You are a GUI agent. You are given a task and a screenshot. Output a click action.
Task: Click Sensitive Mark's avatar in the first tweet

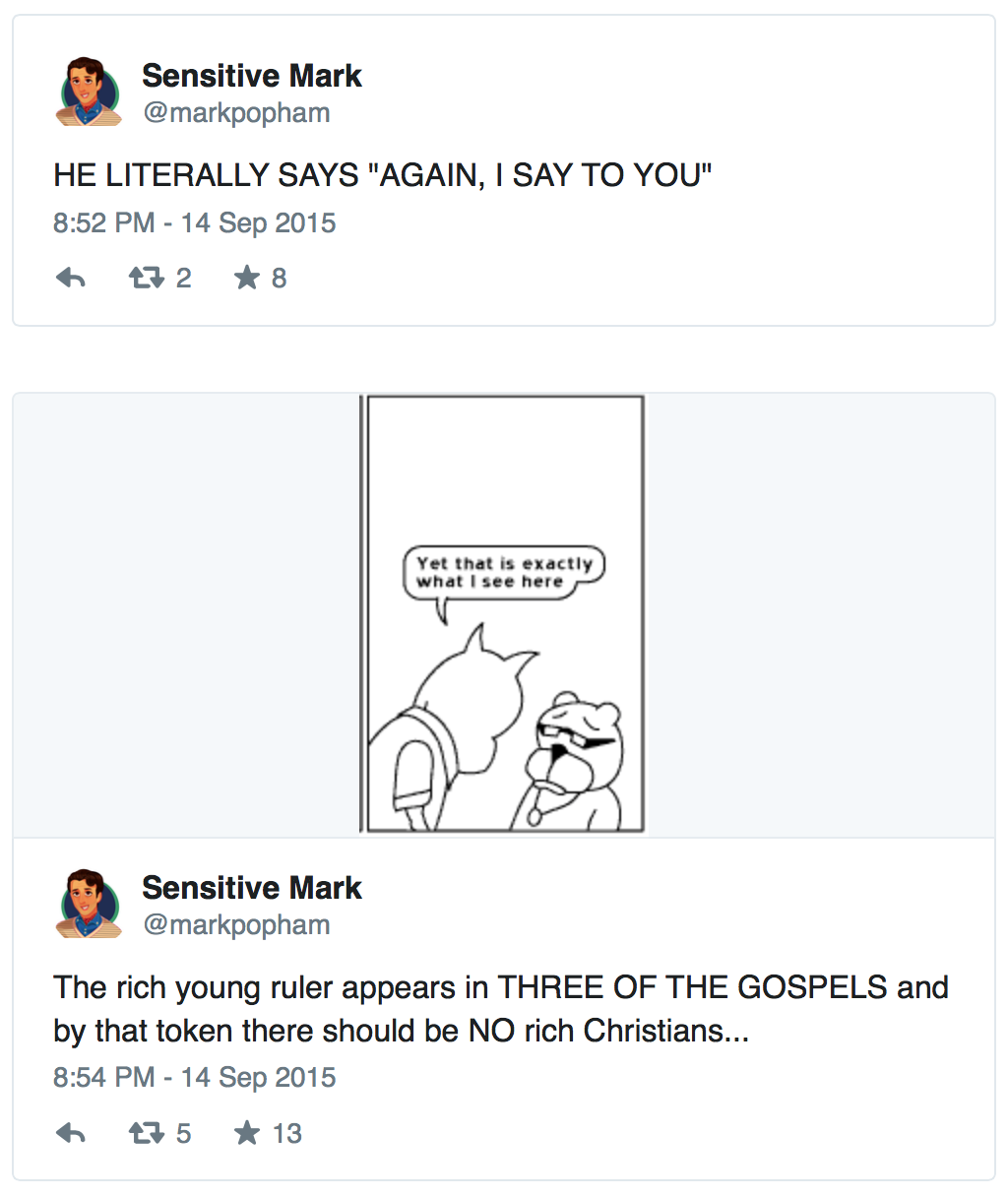coord(90,92)
